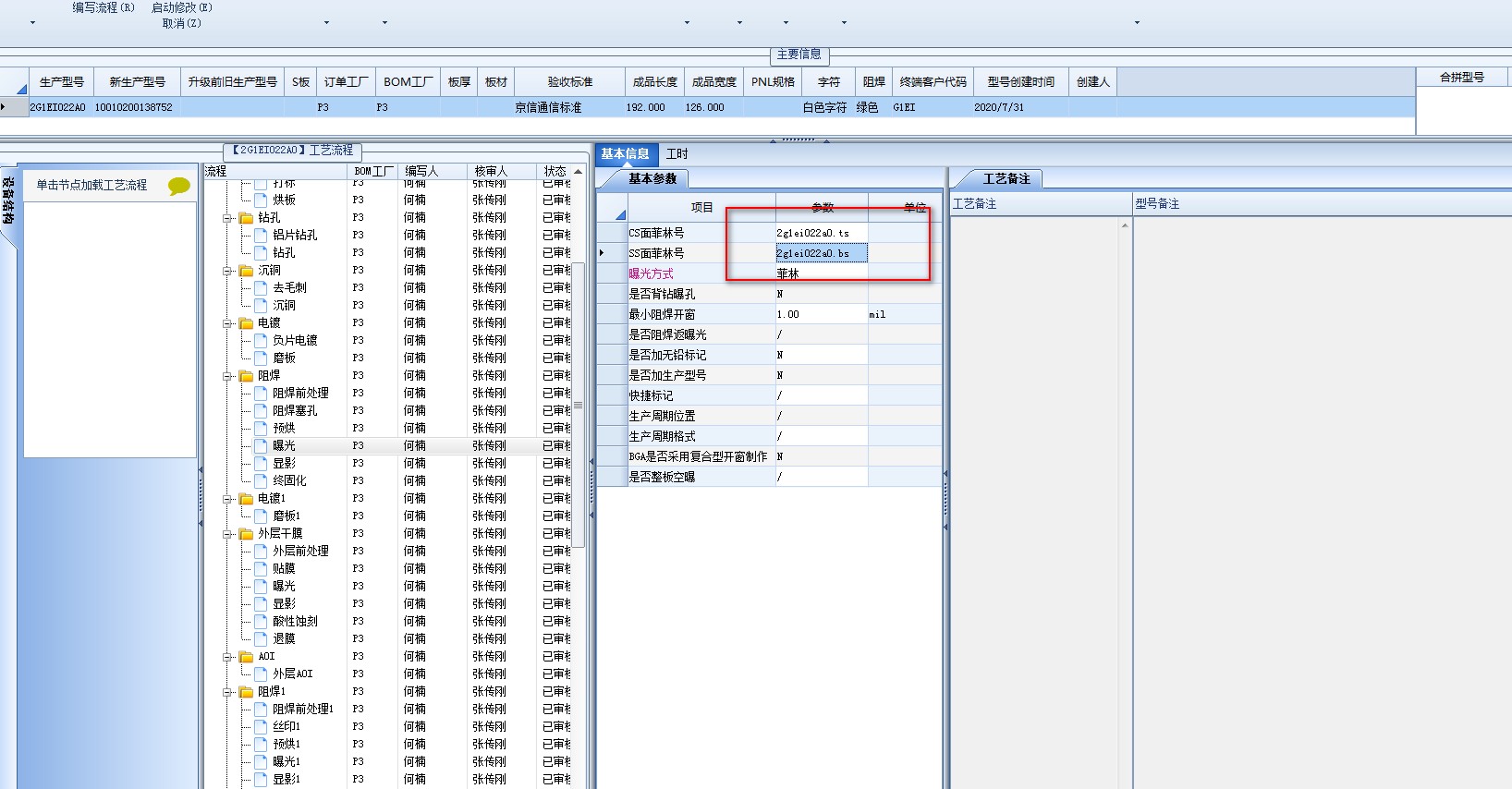Click the 终固化 document icon
Image resolution: width=1512 pixels, height=789 pixels.
261,480
